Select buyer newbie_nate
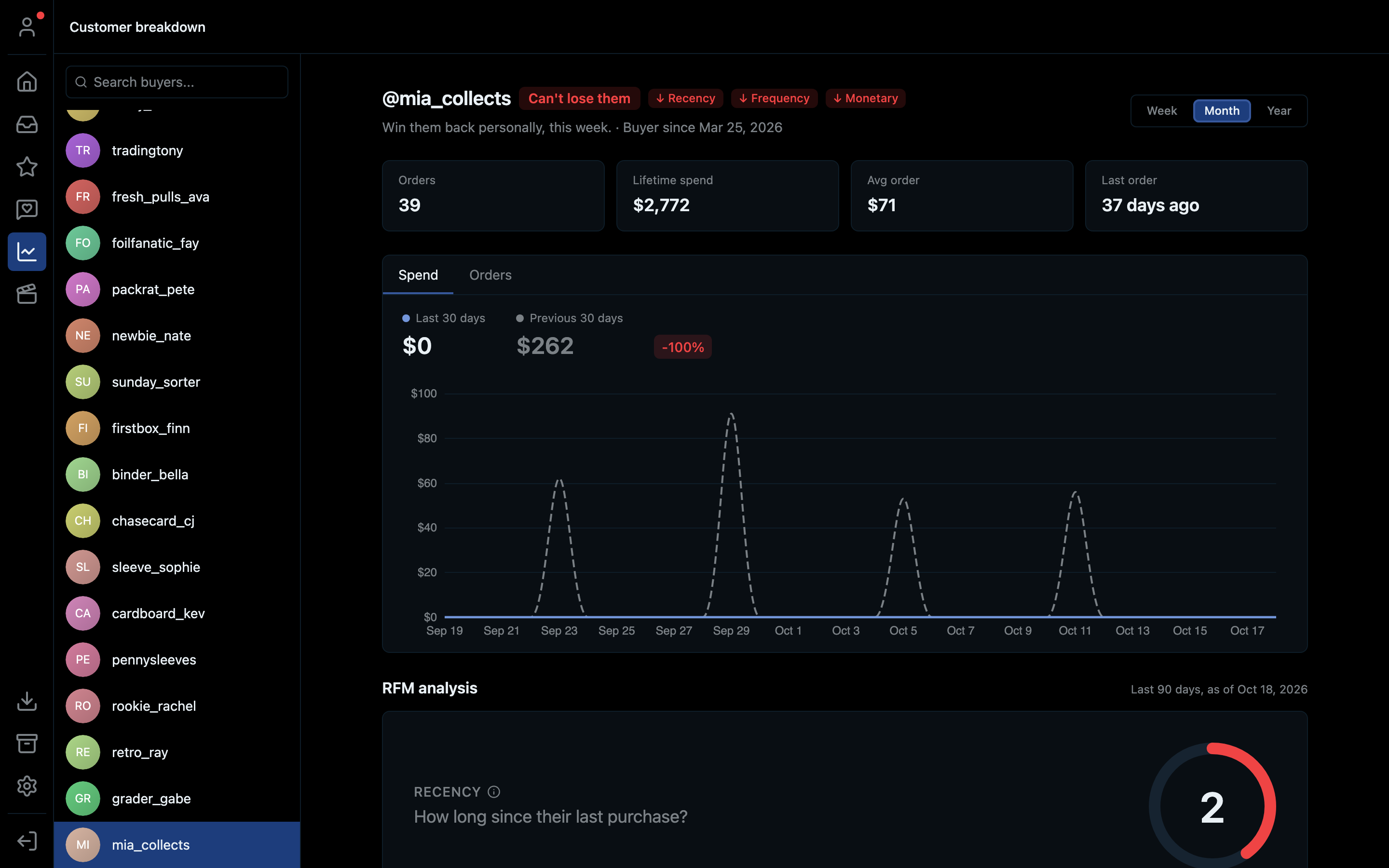Screen dimensions: 1389x868 tap(177, 336)
